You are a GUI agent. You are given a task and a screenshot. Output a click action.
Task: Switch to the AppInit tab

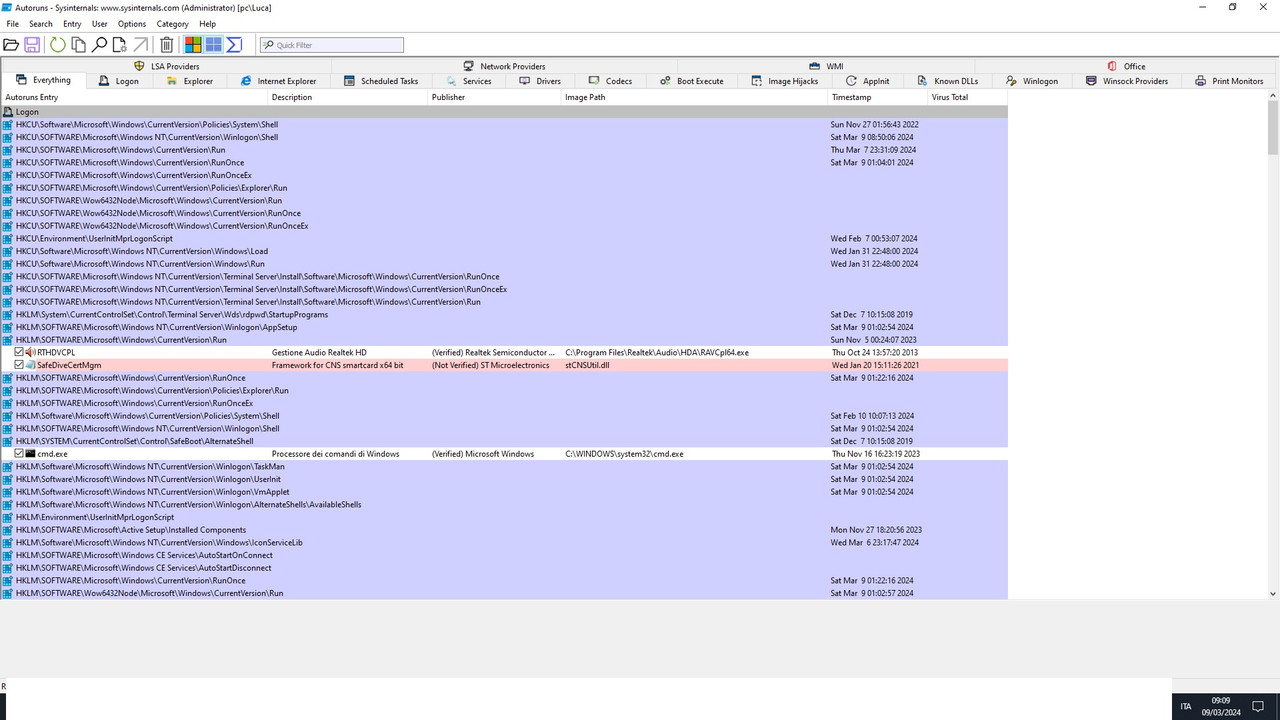867,81
